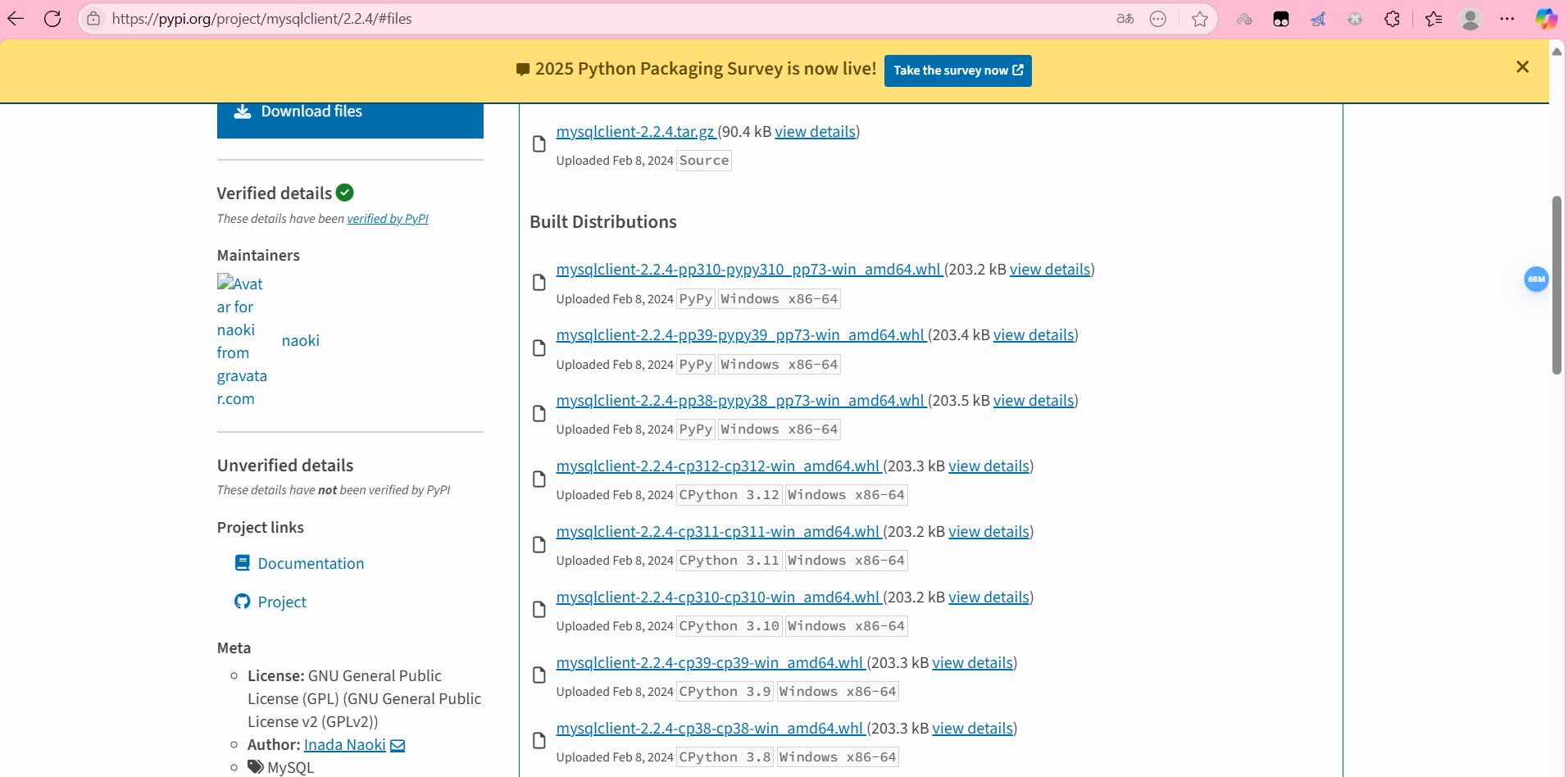Open browser settings and more menu

(x=1507, y=19)
